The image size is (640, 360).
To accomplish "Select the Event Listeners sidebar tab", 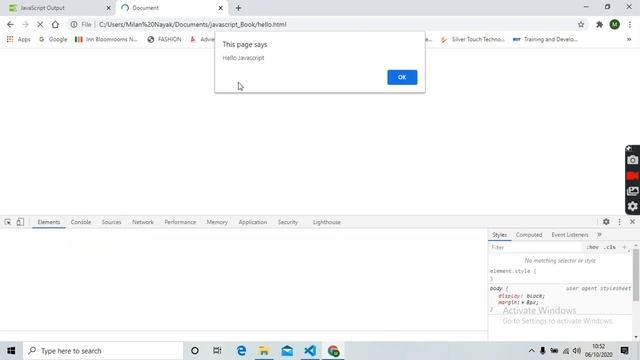I will 570,235.
